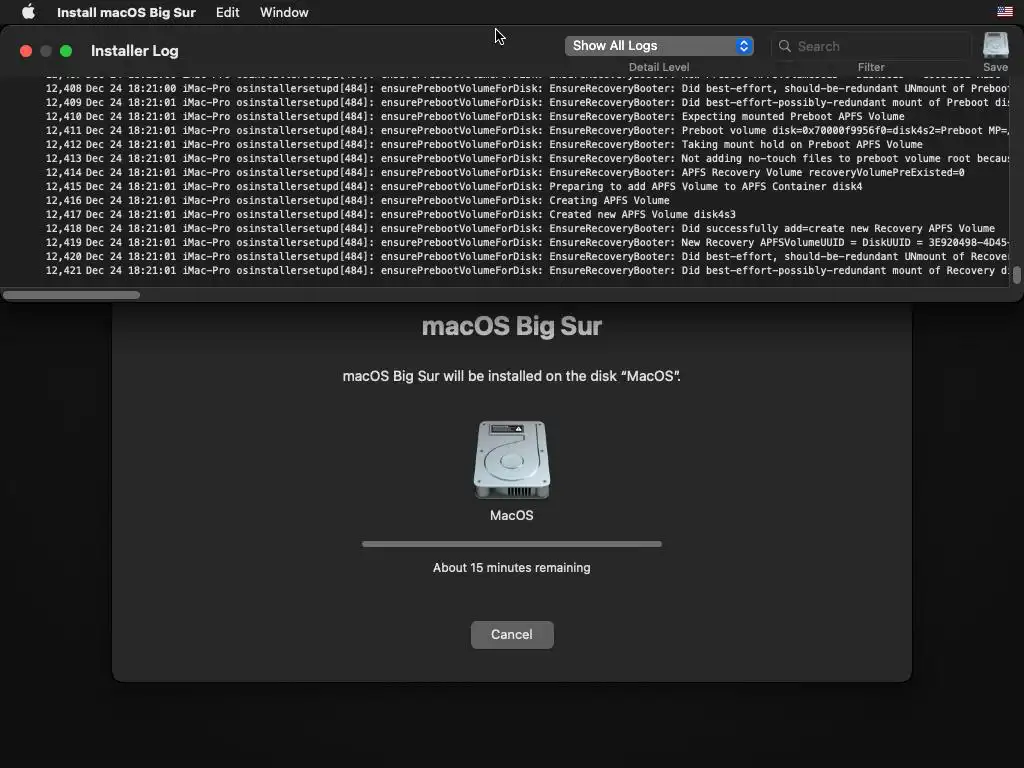Image resolution: width=1024 pixels, height=768 pixels.
Task: Select log line 12,413 Not adding no-touch
Action: pyautogui.click(x=526, y=159)
